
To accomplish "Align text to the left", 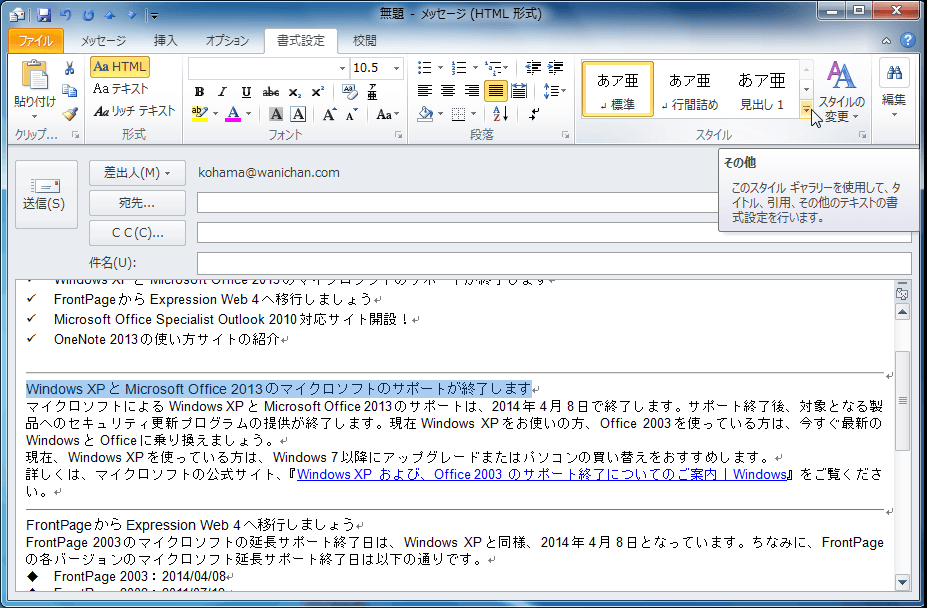I will pyautogui.click(x=424, y=90).
